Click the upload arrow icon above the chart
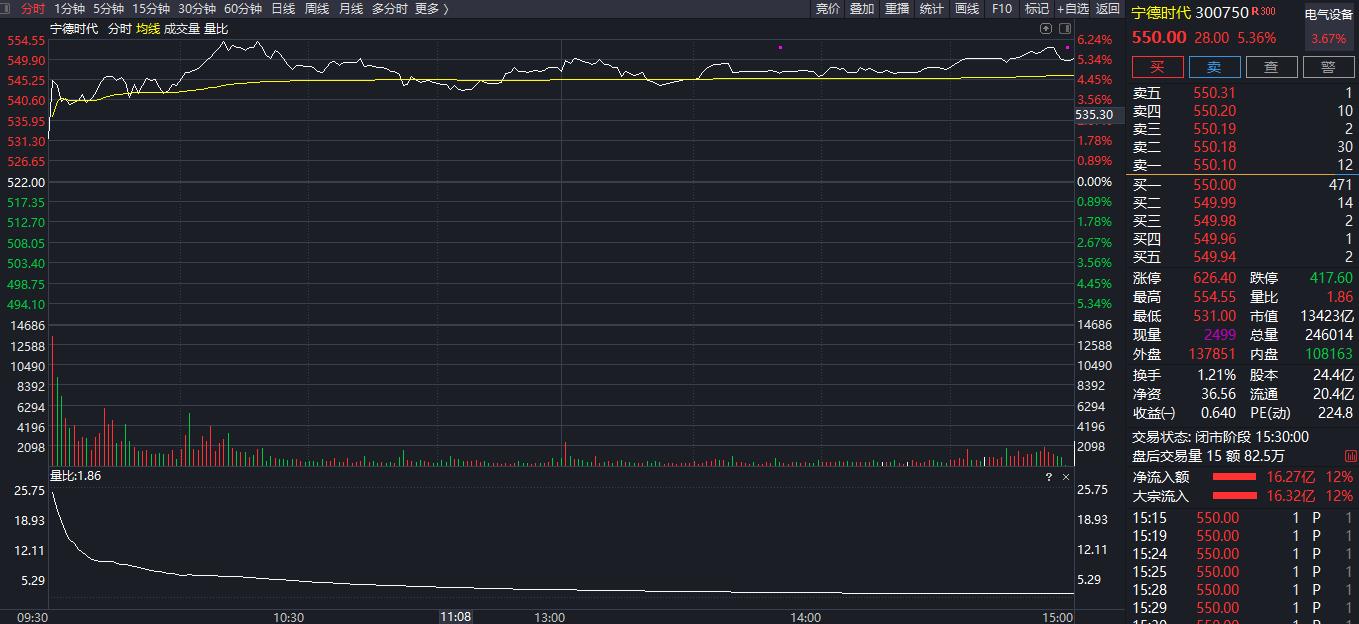Screen dimensions: 1359x624 (x=1046, y=28)
